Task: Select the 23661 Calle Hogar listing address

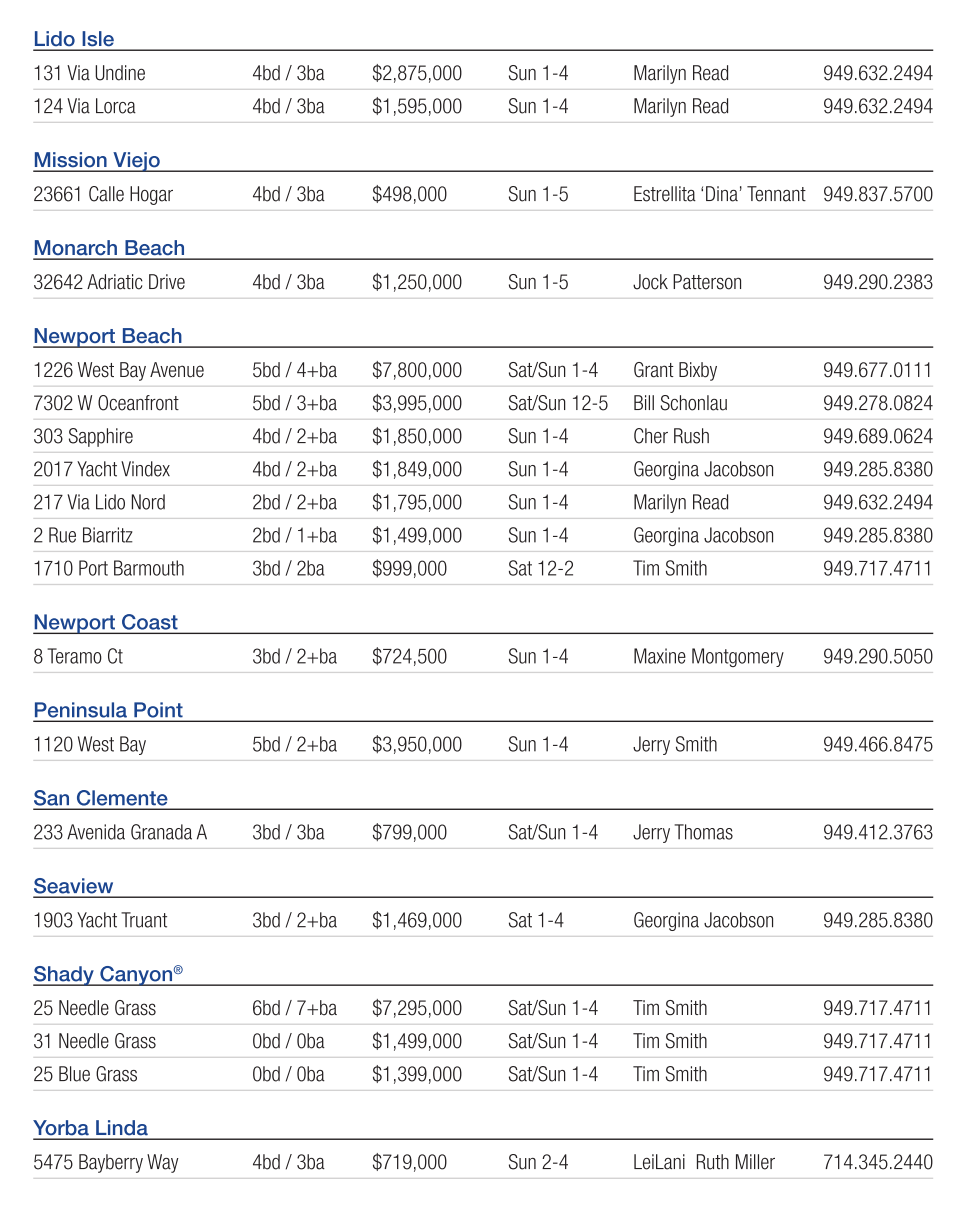Action: pos(103,194)
